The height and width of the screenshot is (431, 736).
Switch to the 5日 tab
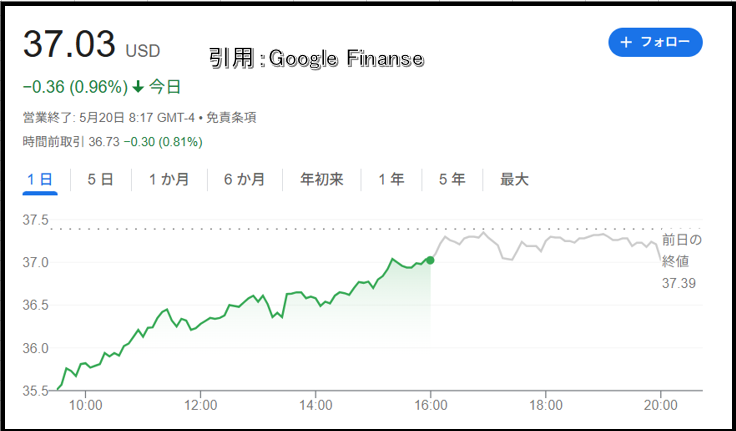point(100,179)
